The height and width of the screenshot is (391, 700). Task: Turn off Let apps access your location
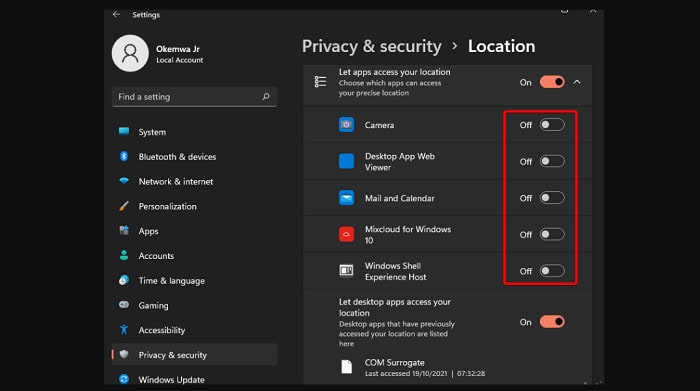pyautogui.click(x=552, y=82)
